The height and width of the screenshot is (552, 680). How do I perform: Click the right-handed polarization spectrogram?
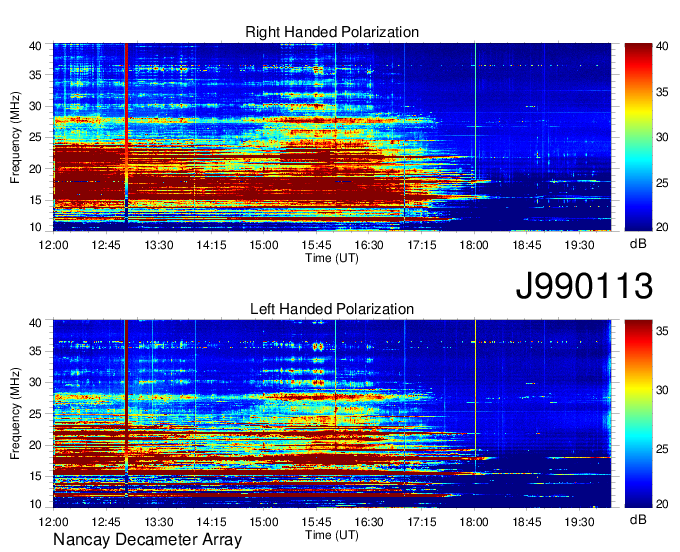(332, 137)
